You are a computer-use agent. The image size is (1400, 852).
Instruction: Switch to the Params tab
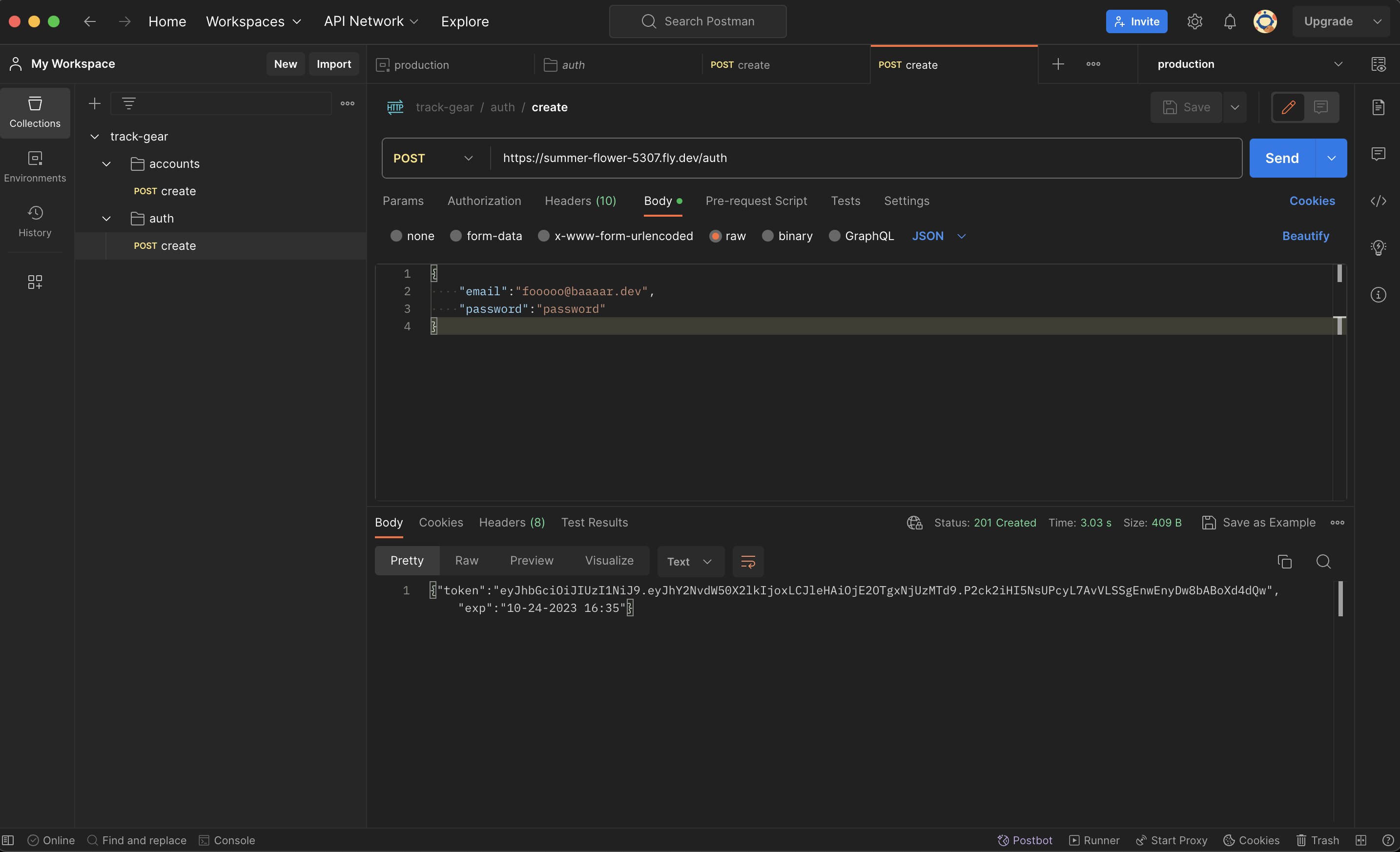point(403,201)
